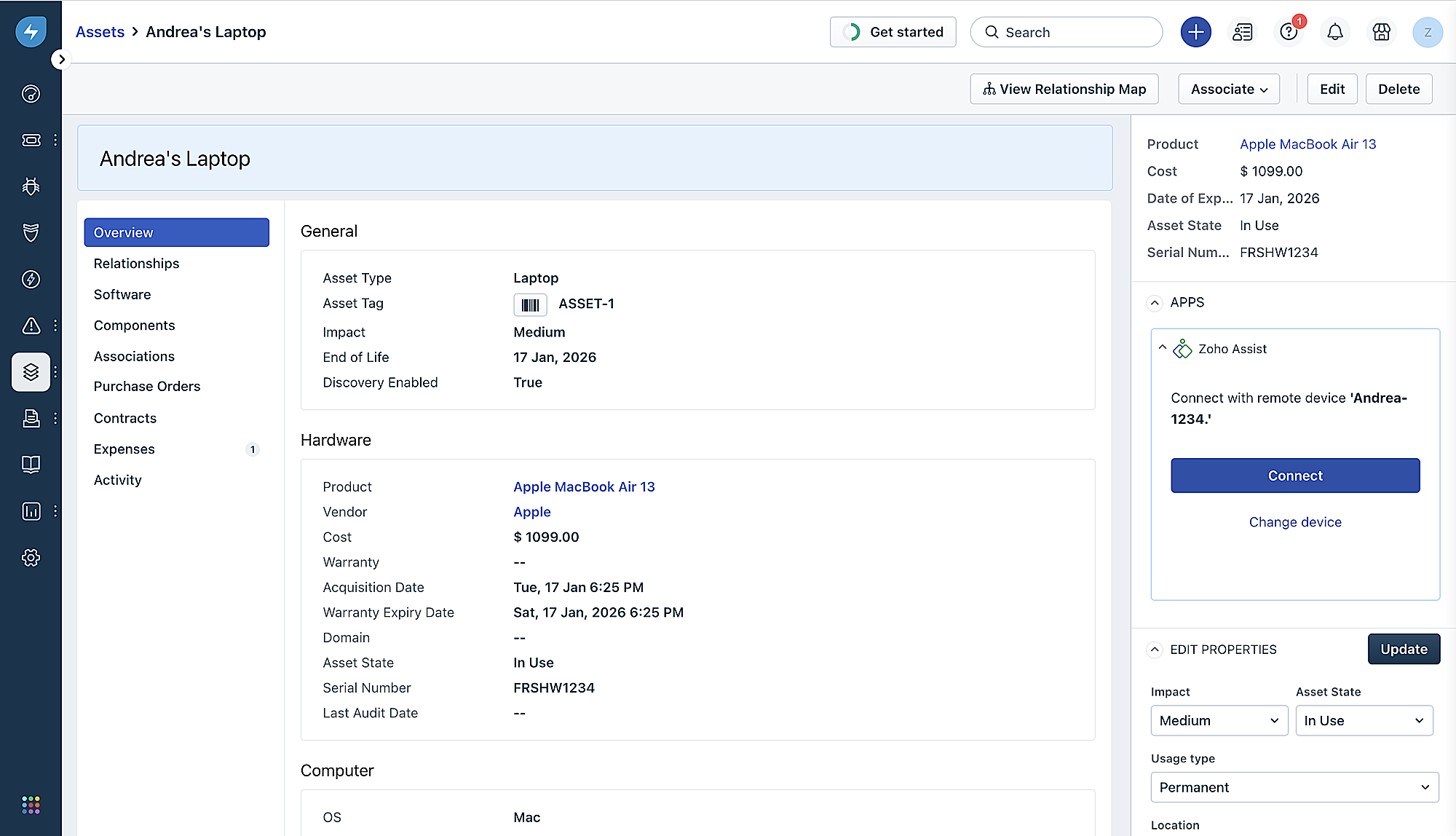Expand the collapsed left sidebar arrow

click(61, 60)
